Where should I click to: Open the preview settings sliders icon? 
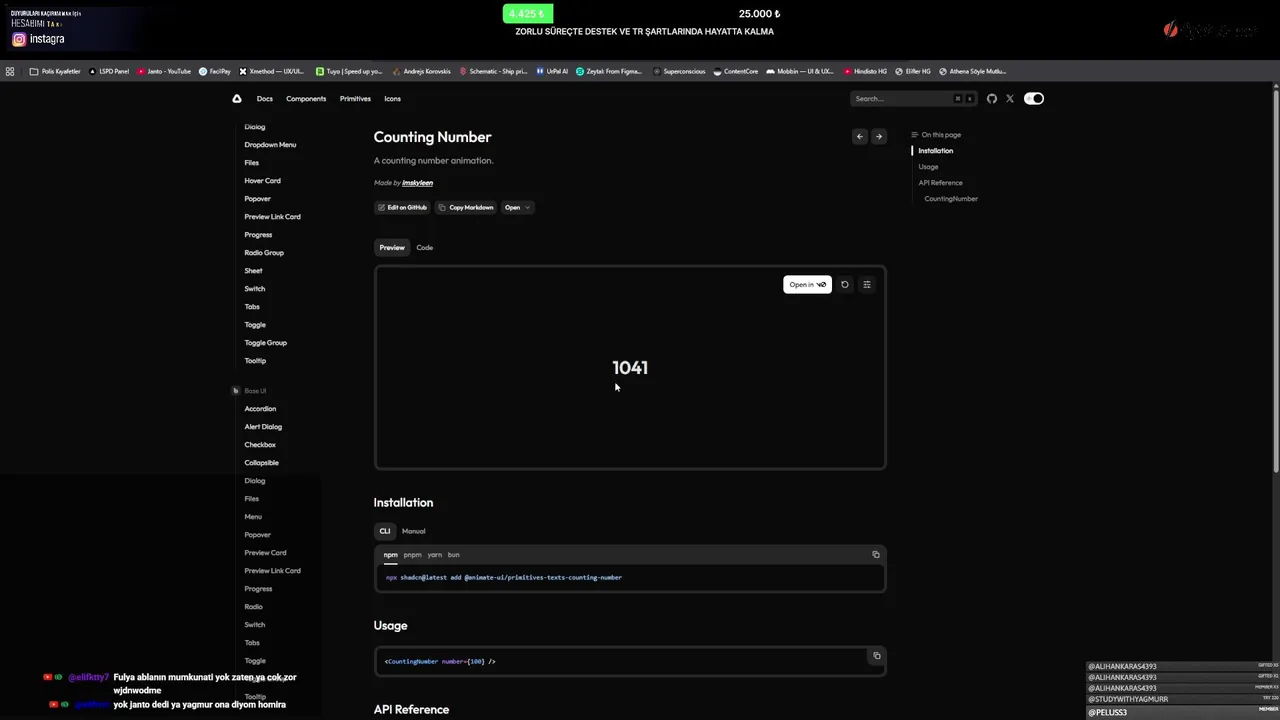tap(867, 284)
